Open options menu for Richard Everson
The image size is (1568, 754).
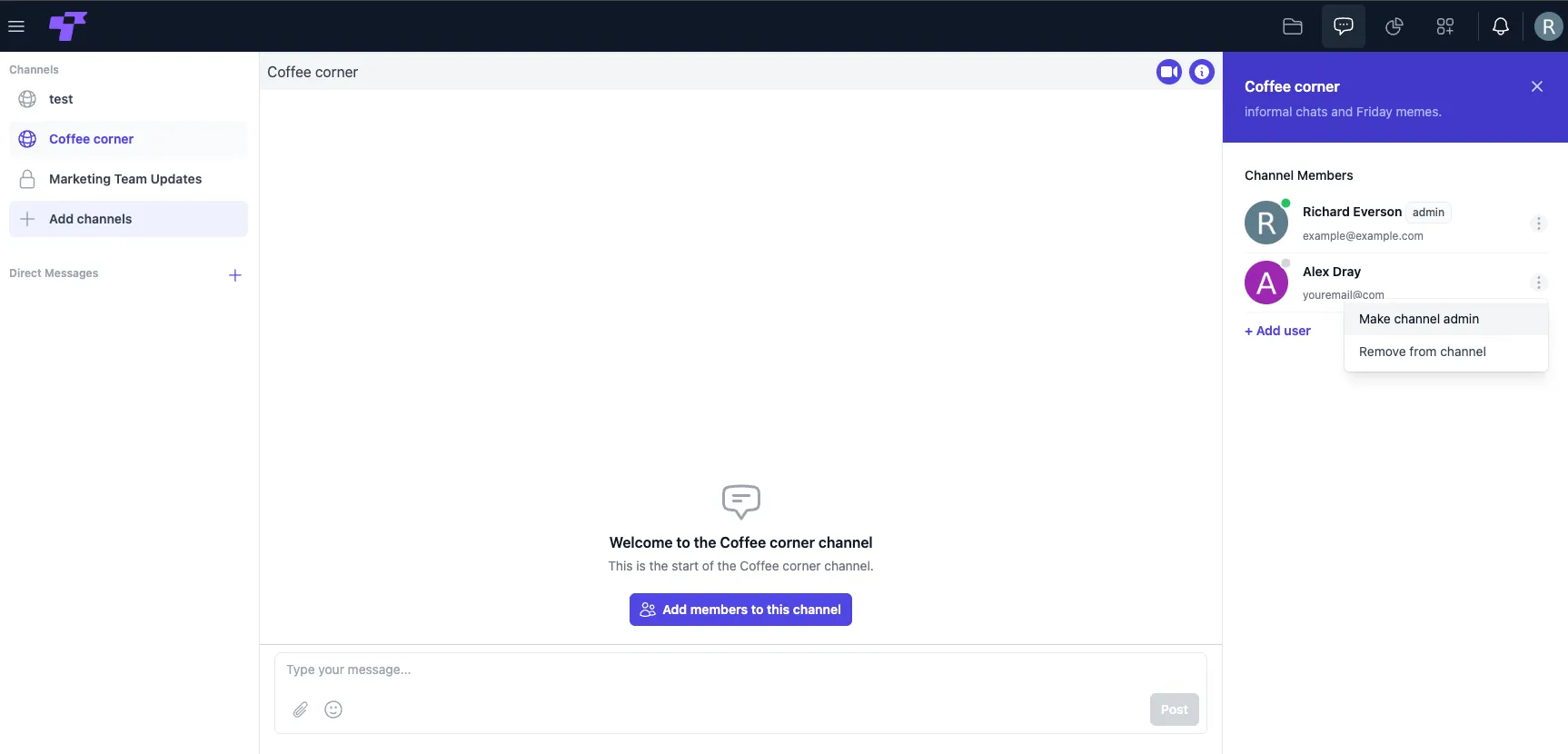coord(1539,223)
